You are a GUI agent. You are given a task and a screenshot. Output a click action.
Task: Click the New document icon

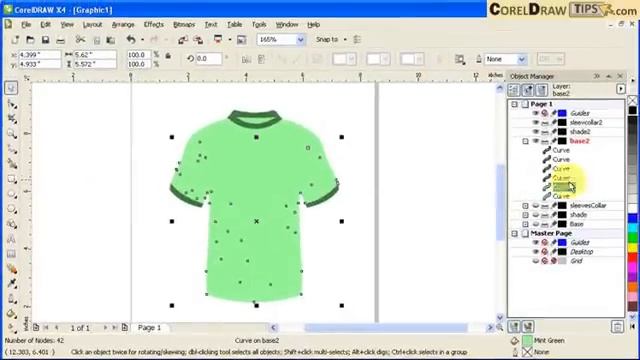point(15,40)
